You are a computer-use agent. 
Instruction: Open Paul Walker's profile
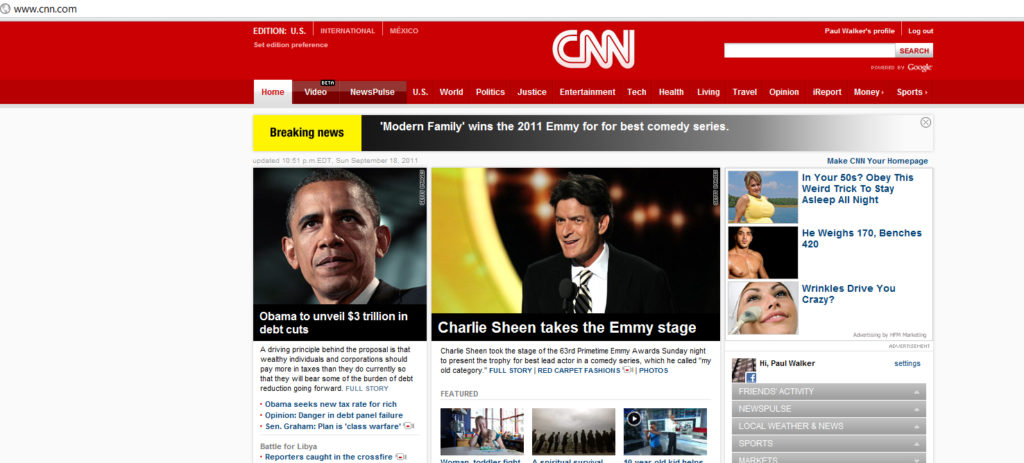point(859,31)
